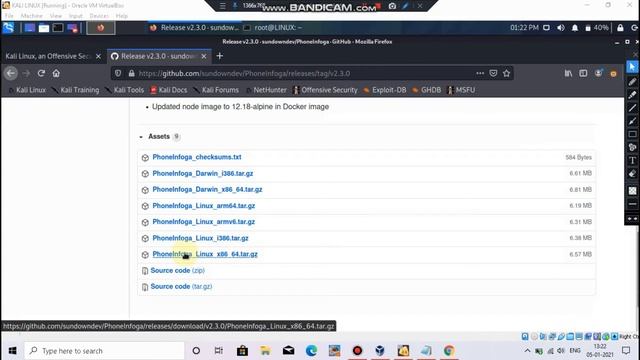Show the Firefox sidebar icon
This screenshot has height=360, width=640.
[583, 73]
